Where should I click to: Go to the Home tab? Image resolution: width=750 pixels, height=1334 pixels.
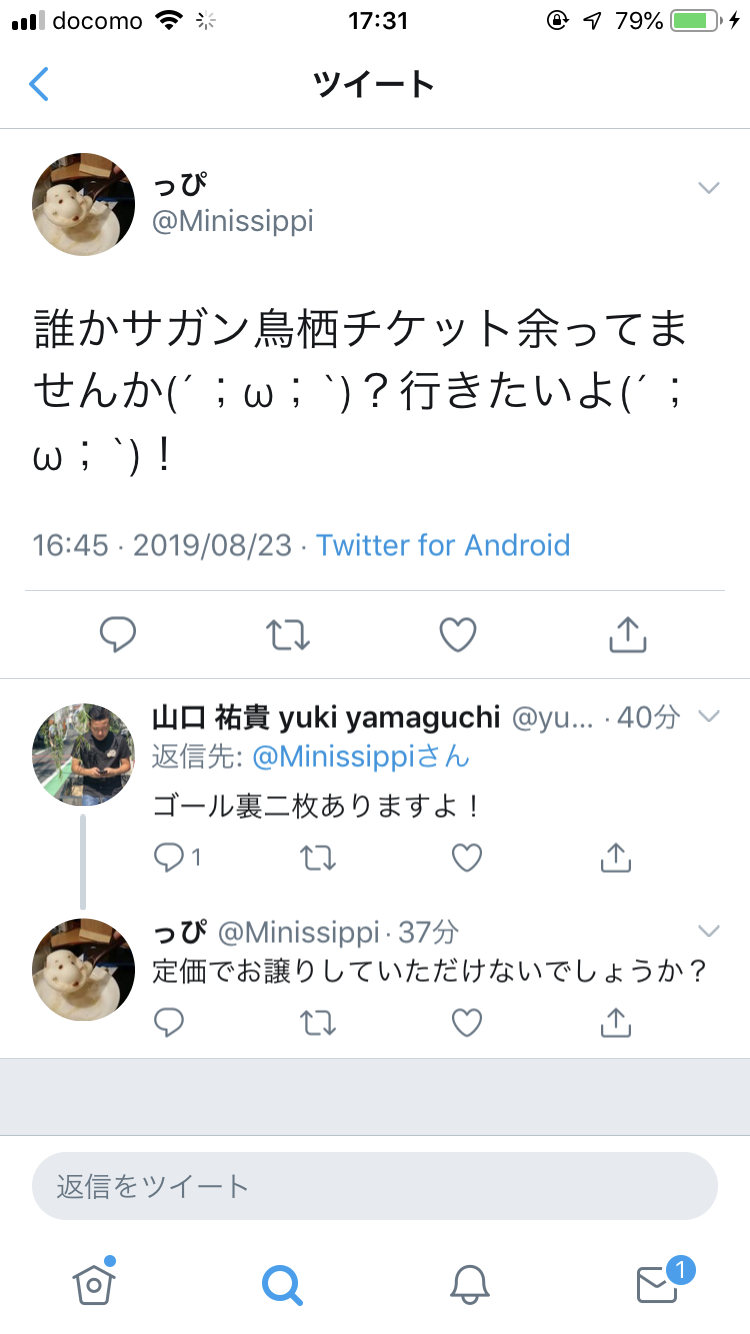pos(94,1284)
